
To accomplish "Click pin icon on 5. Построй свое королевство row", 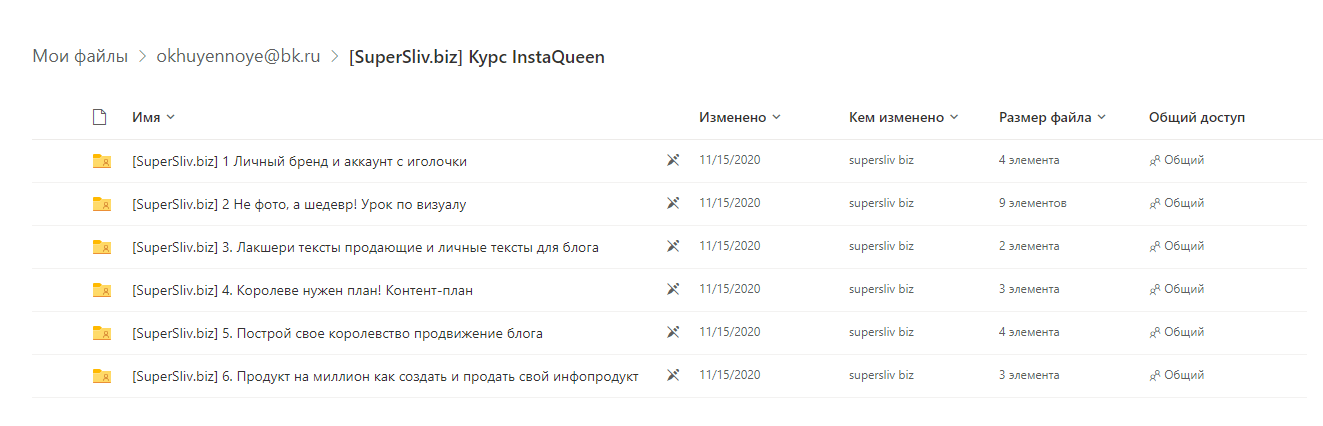I will (673, 332).
